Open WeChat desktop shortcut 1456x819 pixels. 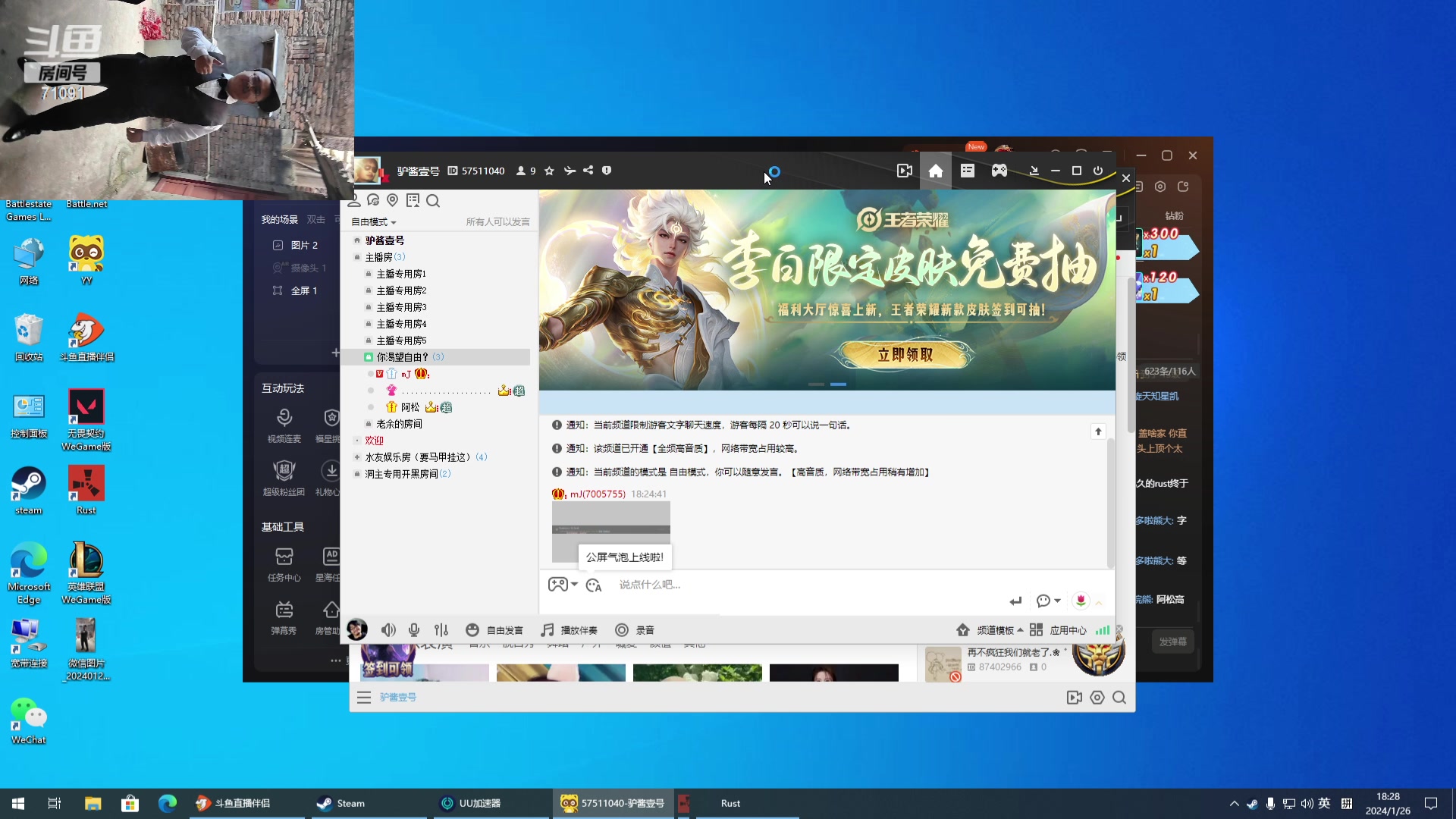click(x=29, y=720)
